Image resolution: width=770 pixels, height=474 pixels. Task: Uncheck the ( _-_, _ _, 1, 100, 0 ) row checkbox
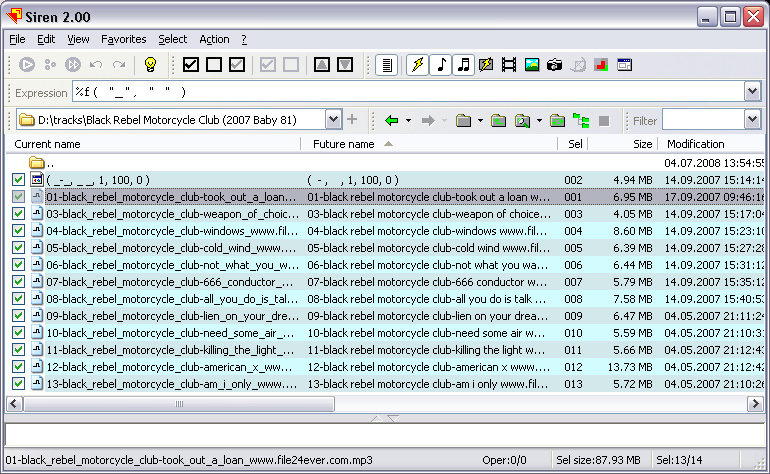click(x=18, y=180)
